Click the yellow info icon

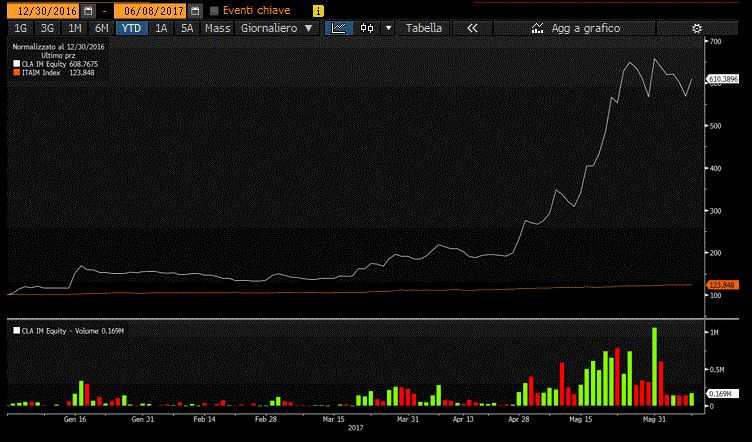318,10
